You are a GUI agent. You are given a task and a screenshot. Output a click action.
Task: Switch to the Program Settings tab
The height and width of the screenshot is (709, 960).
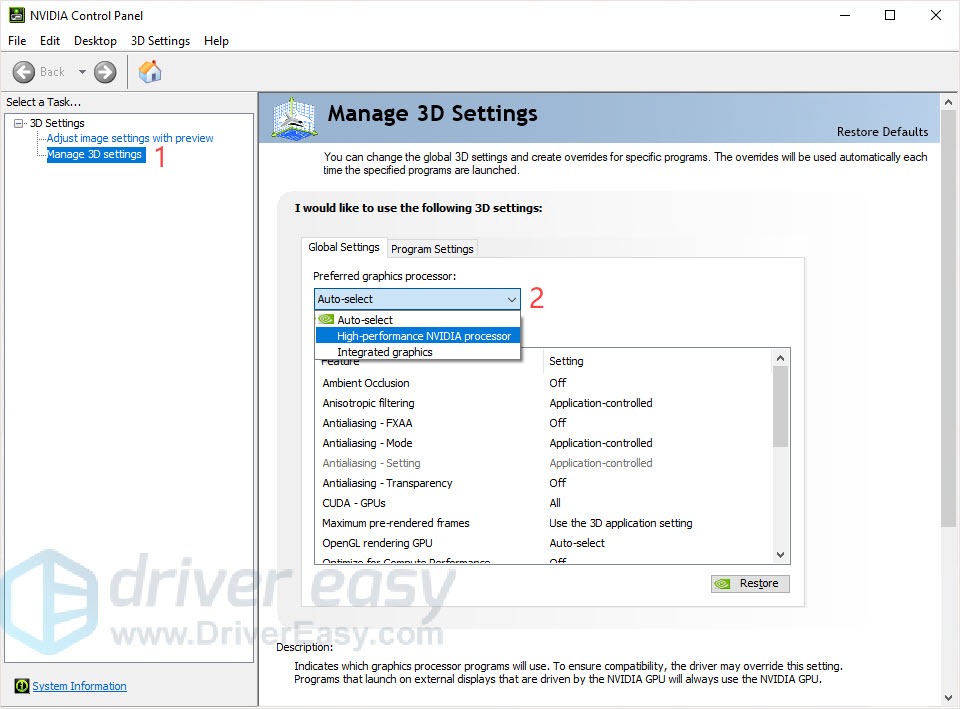click(432, 249)
